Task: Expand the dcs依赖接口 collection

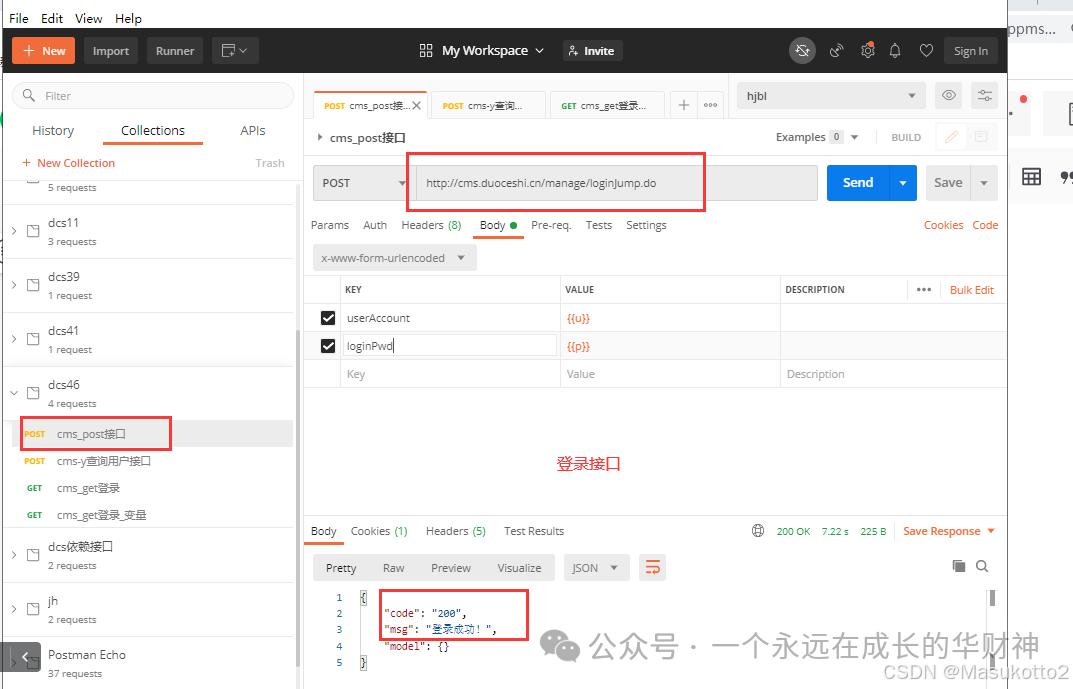Action: (x=14, y=555)
